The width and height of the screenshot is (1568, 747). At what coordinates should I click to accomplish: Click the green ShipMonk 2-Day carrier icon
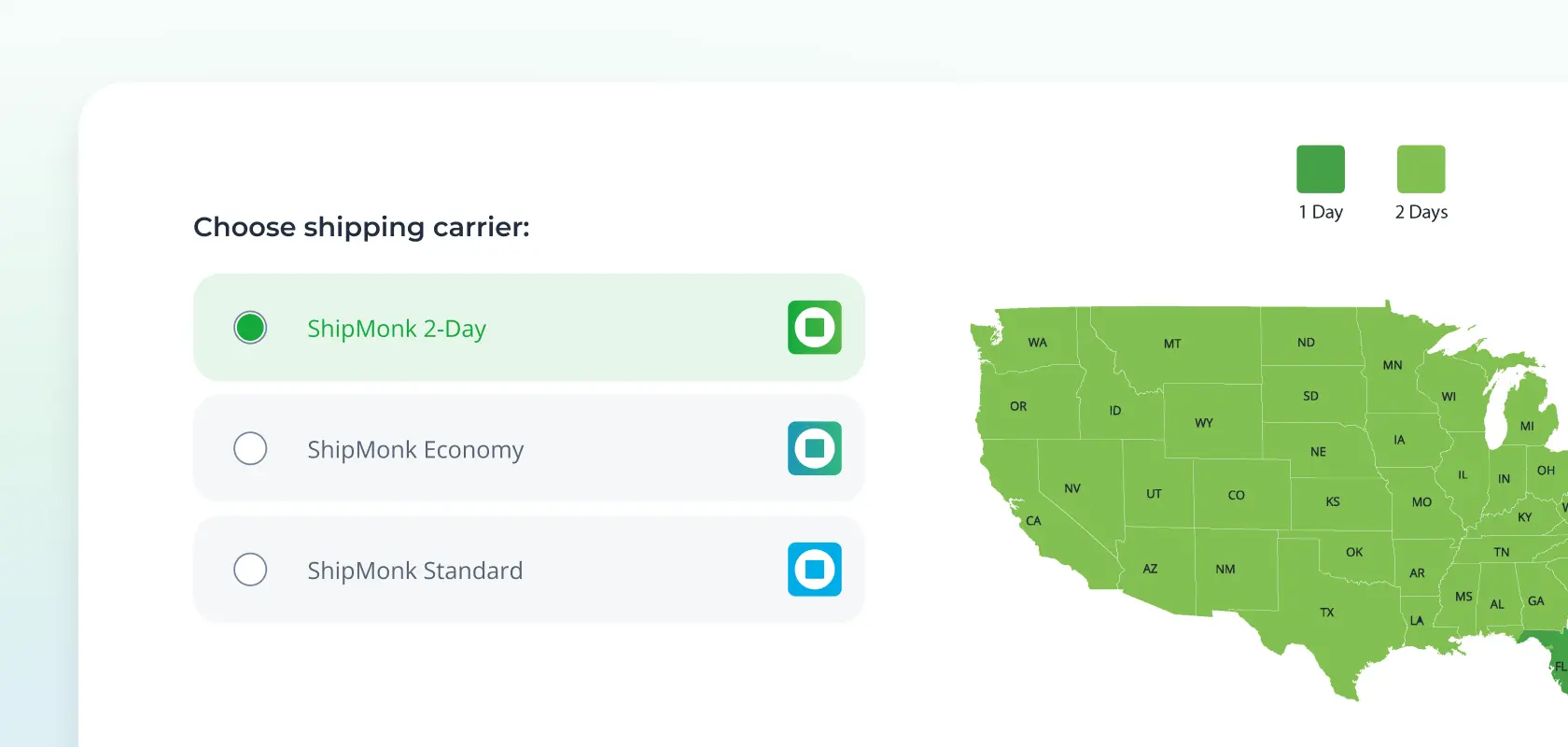coord(814,328)
